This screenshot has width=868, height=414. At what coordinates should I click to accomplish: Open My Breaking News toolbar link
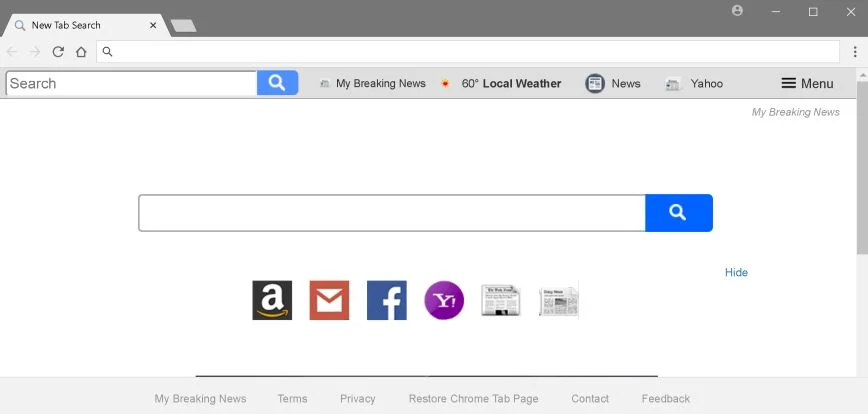pos(373,84)
